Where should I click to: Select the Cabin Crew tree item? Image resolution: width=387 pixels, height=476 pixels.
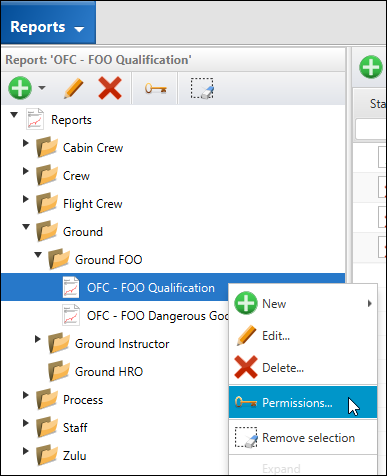[93, 148]
